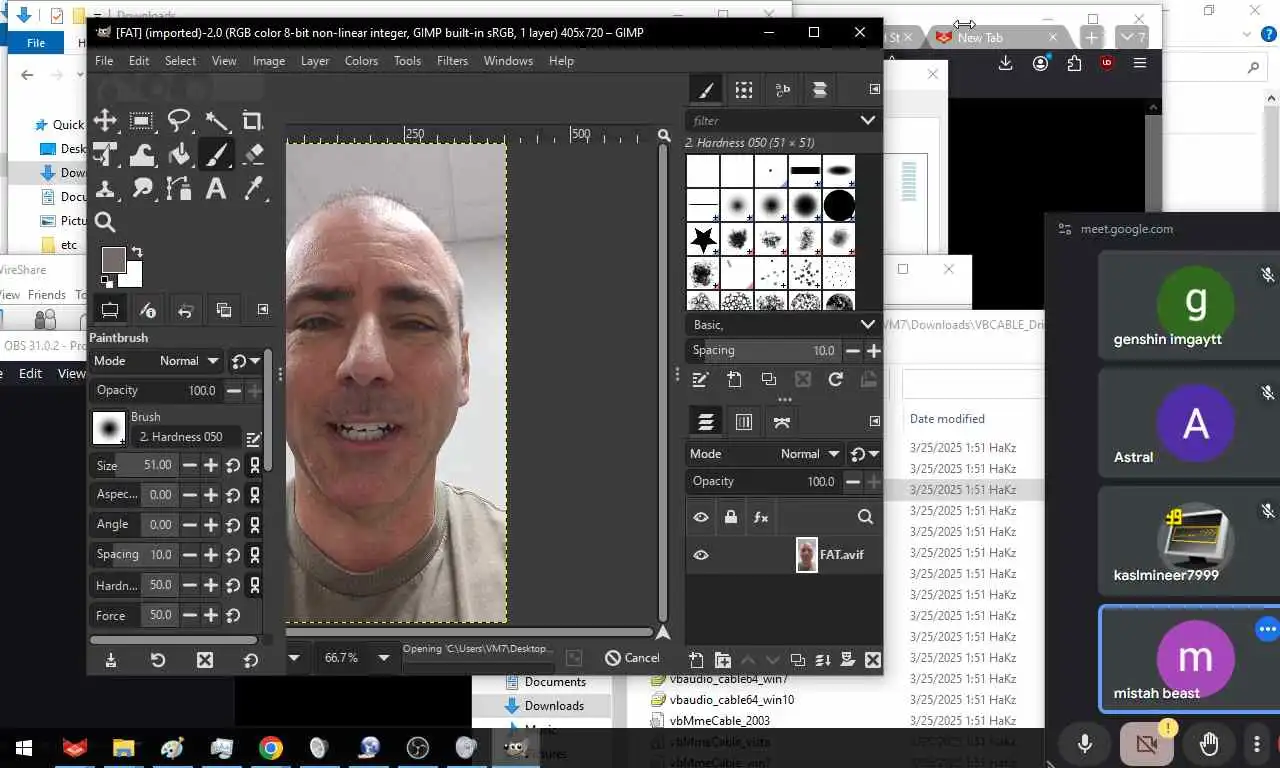
Task: Open Filters menu in GIMP
Action: click(x=452, y=61)
